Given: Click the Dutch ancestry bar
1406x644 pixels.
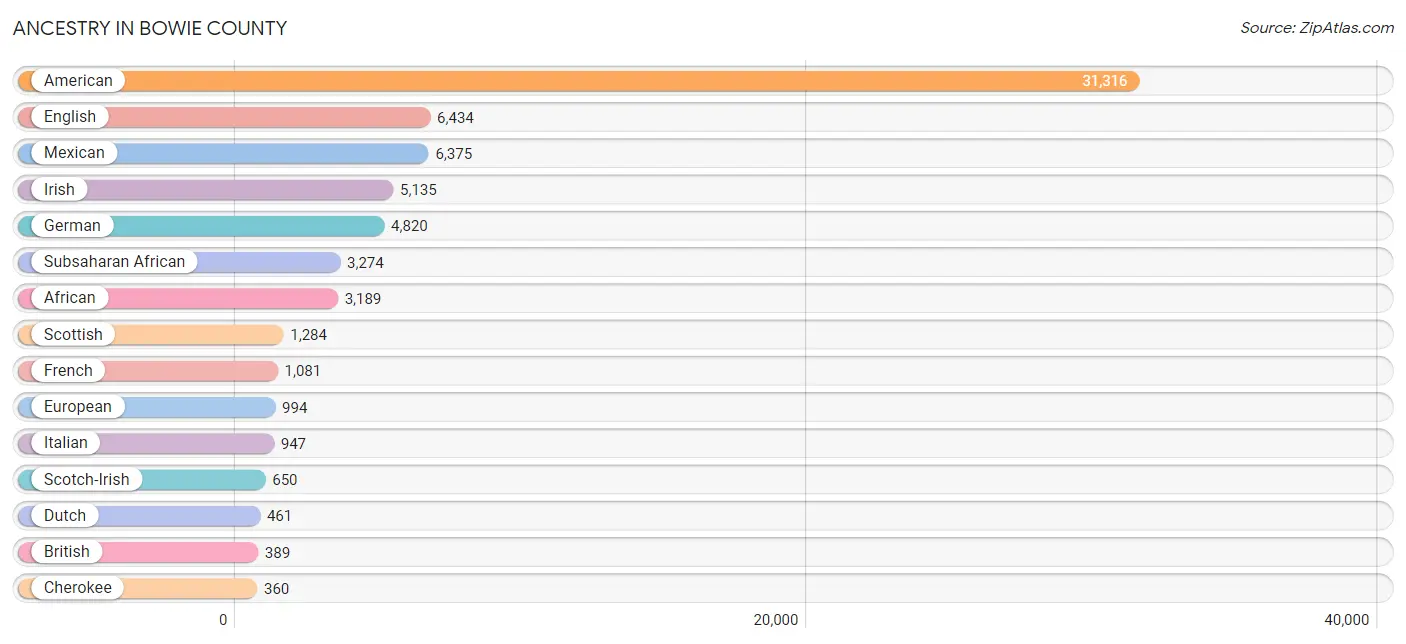Looking at the screenshot, I should click(139, 516).
